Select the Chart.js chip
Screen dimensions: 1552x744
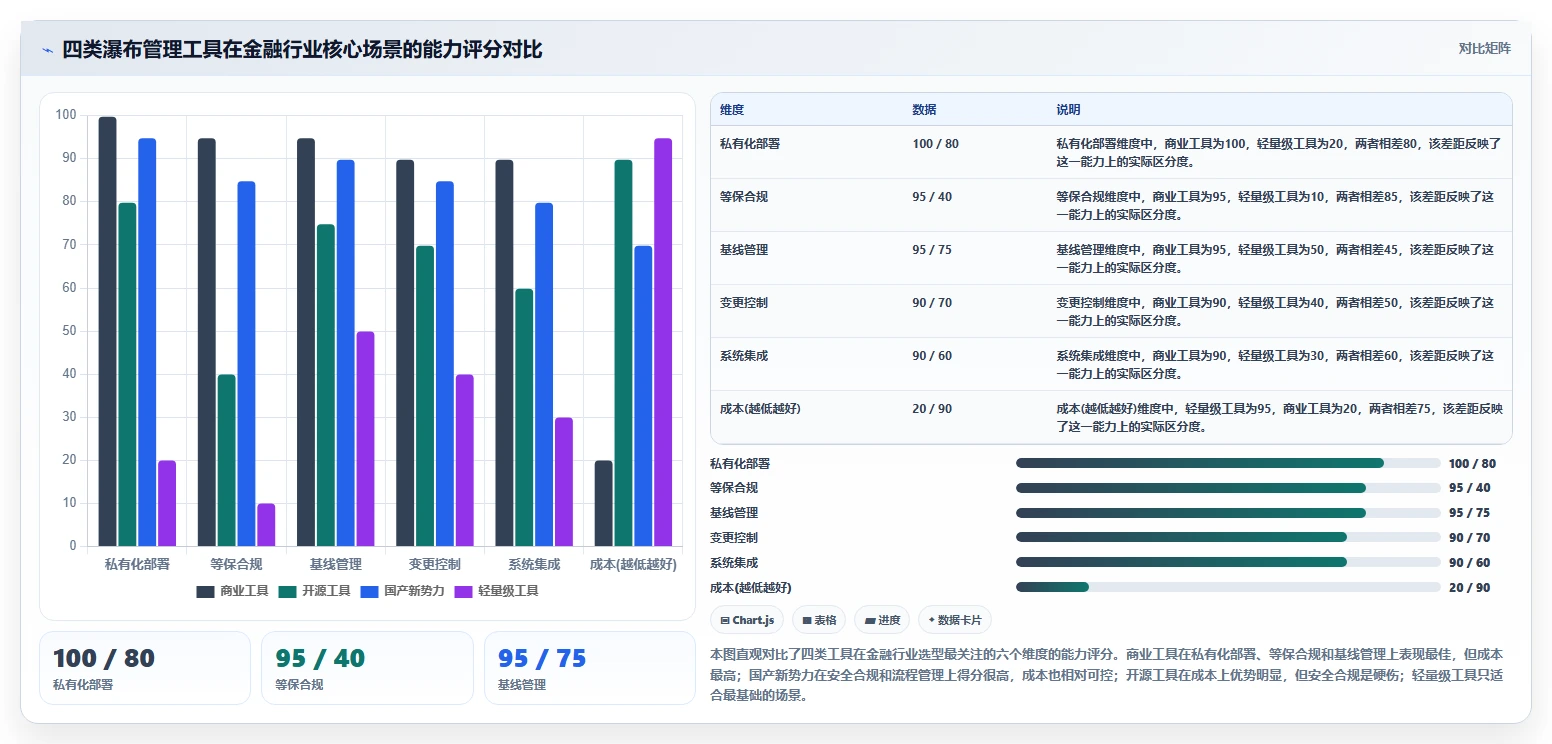(x=747, y=620)
